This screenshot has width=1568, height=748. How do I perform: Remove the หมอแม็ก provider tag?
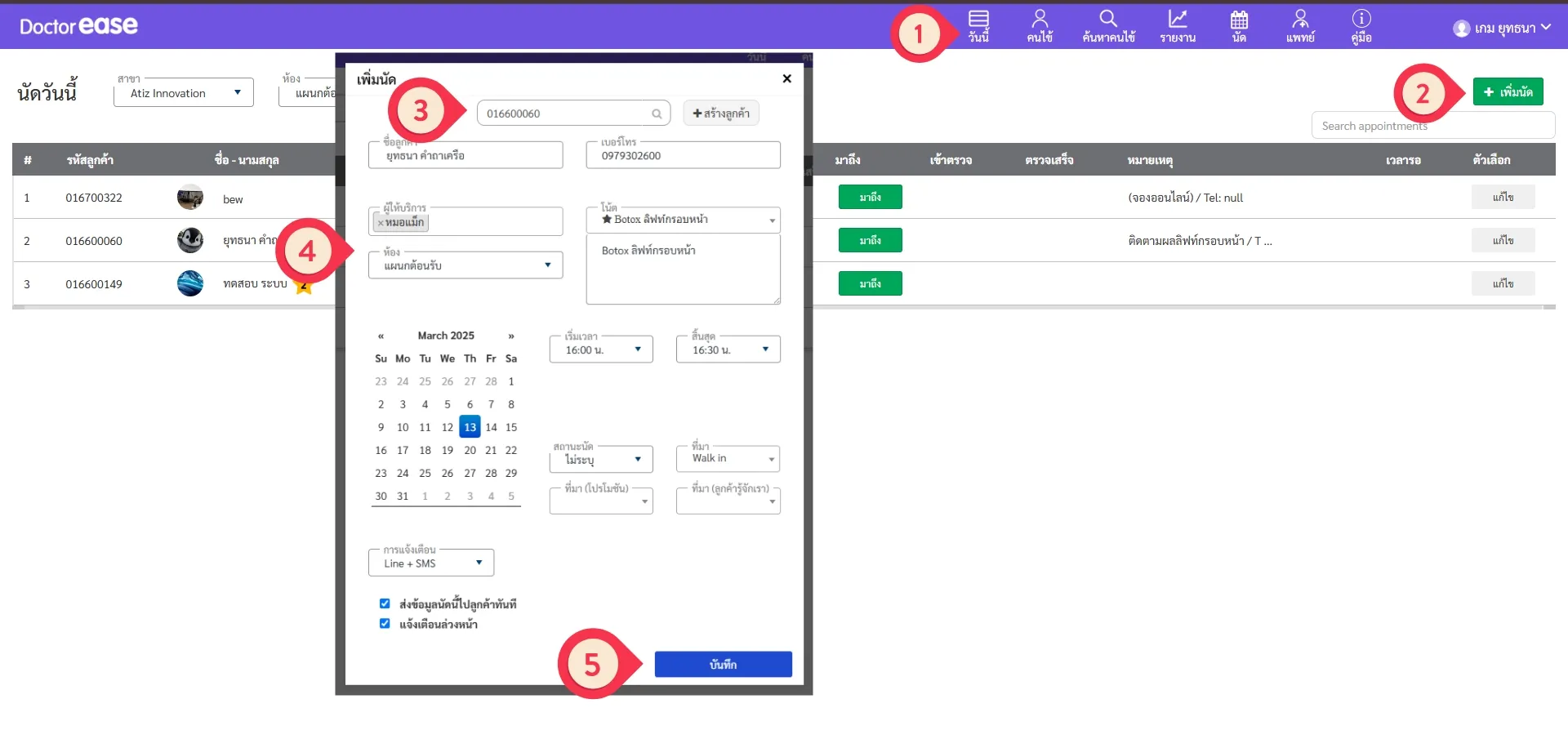coord(381,223)
